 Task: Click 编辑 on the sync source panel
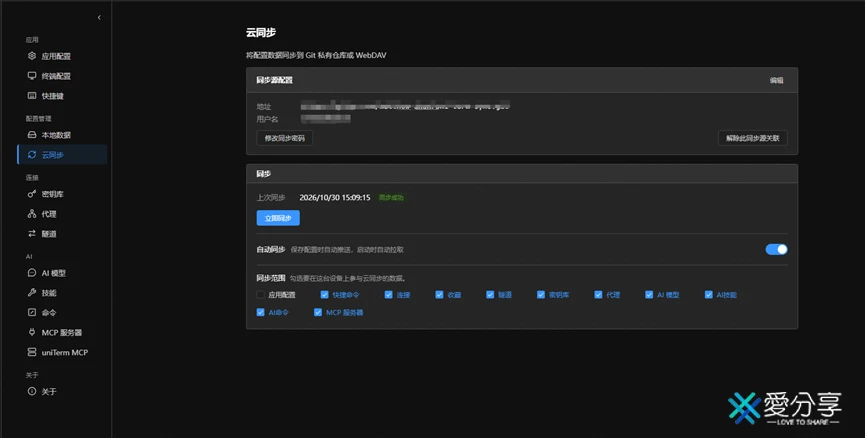pyautogui.click(x=777, y=81)
